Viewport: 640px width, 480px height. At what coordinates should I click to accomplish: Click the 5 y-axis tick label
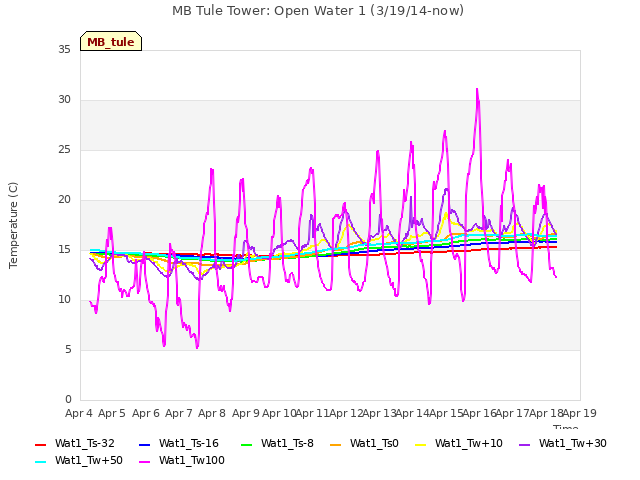pos(68,350)
